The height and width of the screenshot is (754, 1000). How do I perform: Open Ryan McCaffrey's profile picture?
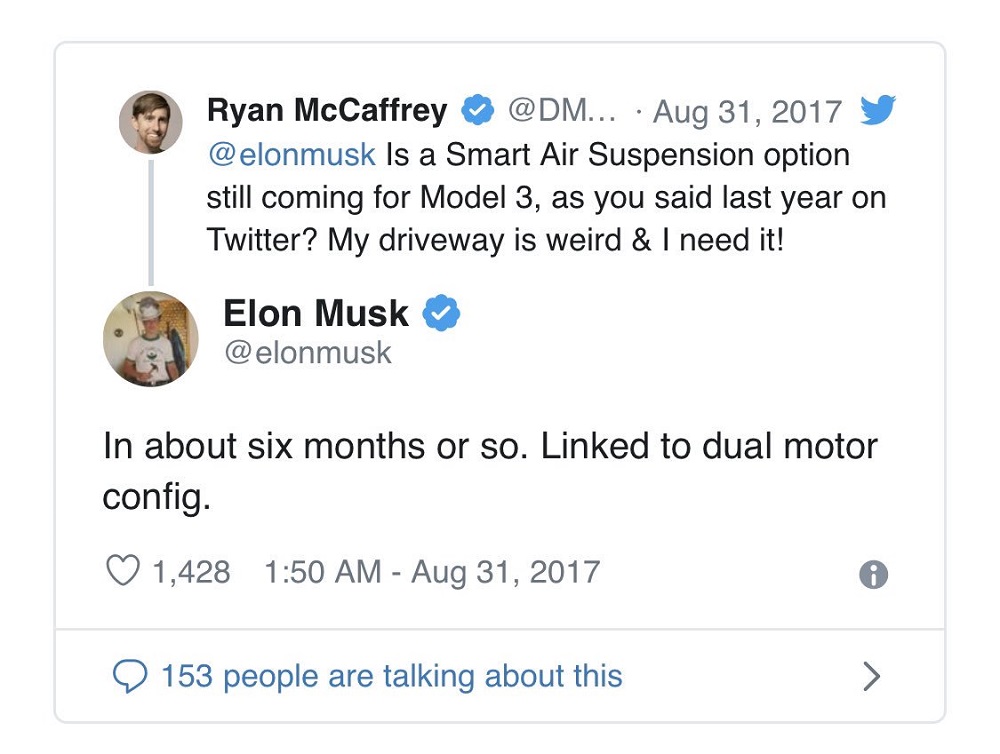[x=150, y=122]
